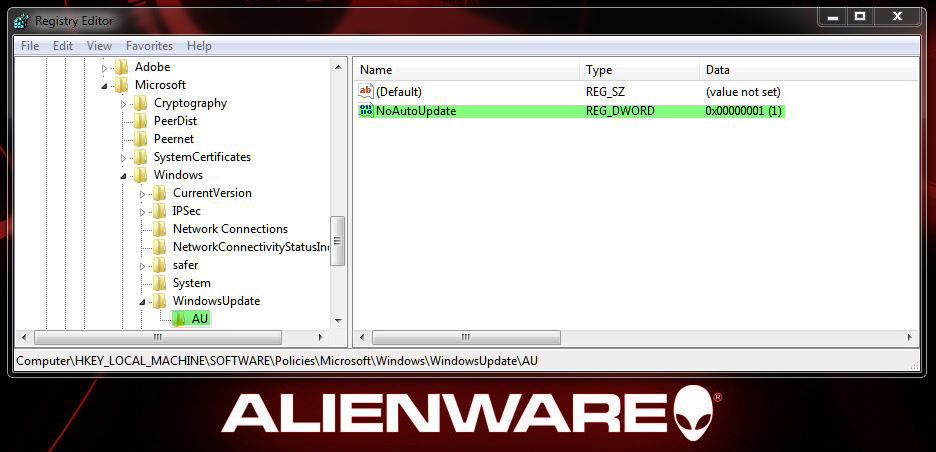Screen dimensions: 936x452
Task: Click the Network Connections folder icon
Action: pos(160,229)
